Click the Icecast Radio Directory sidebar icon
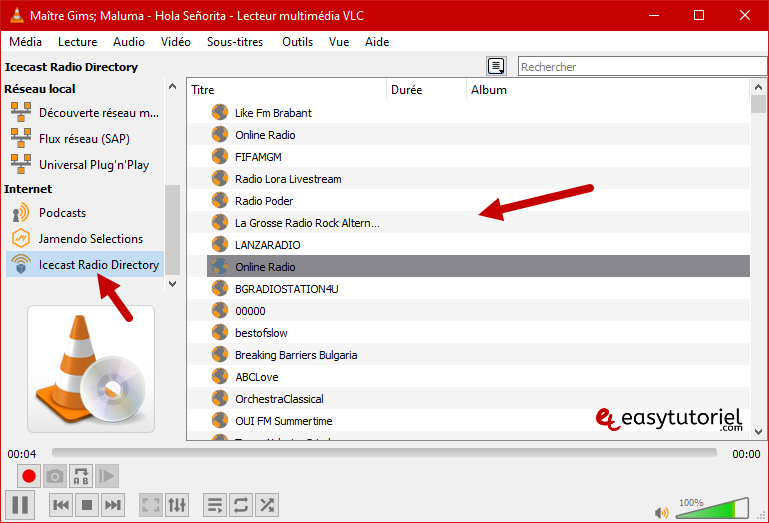 pyautogui.click(x=21, y=264)
